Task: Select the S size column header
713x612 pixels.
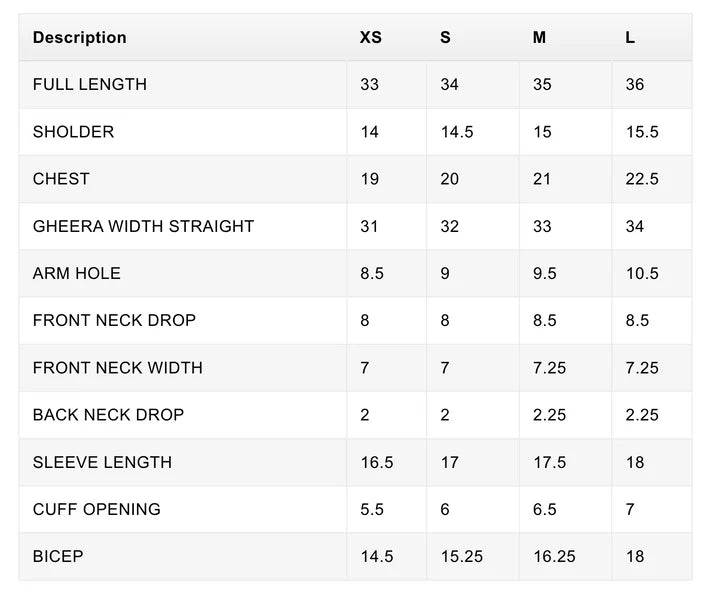Action: pos(445,37)
